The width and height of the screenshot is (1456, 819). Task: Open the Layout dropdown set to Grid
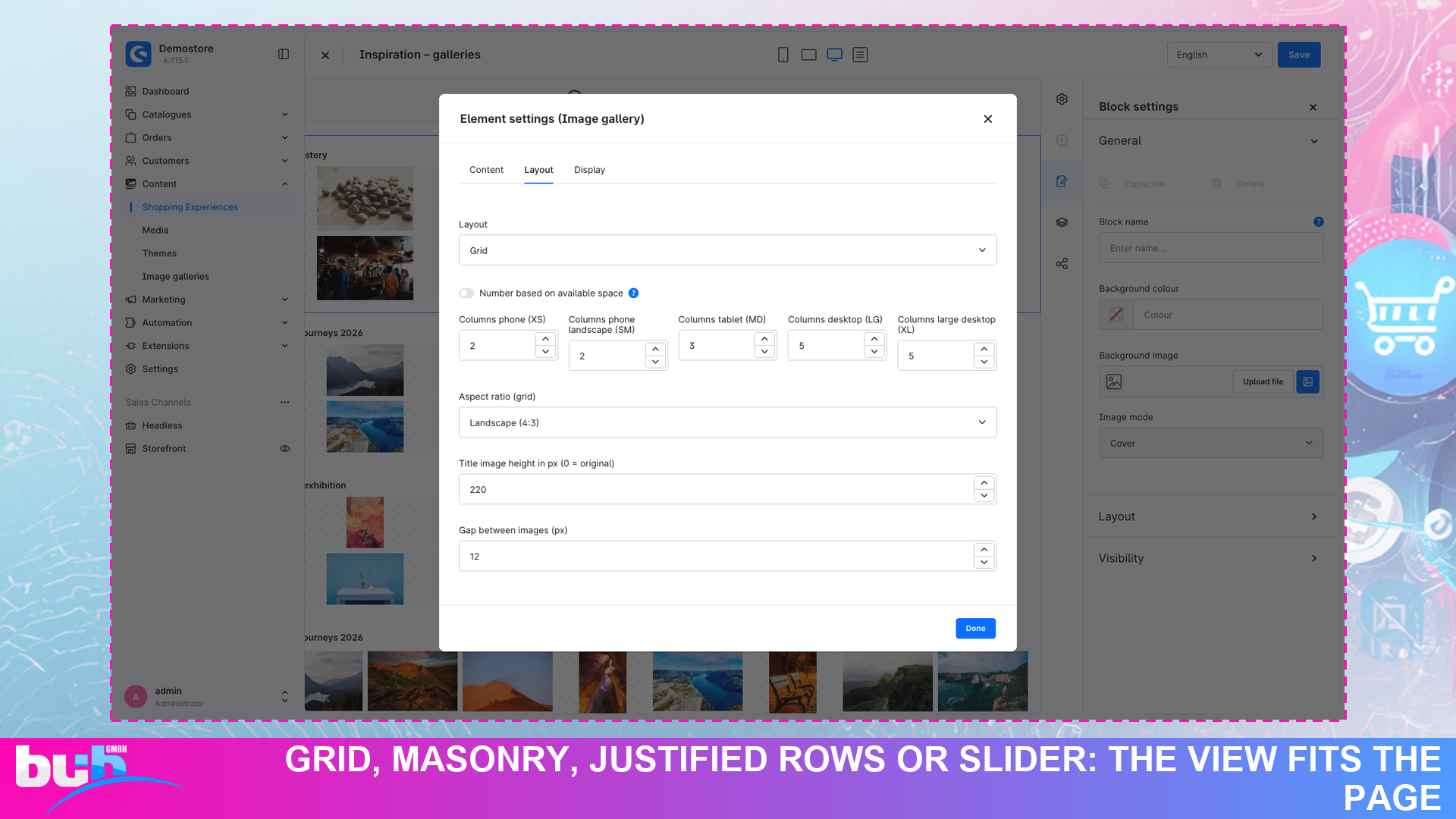coord(727,250)
